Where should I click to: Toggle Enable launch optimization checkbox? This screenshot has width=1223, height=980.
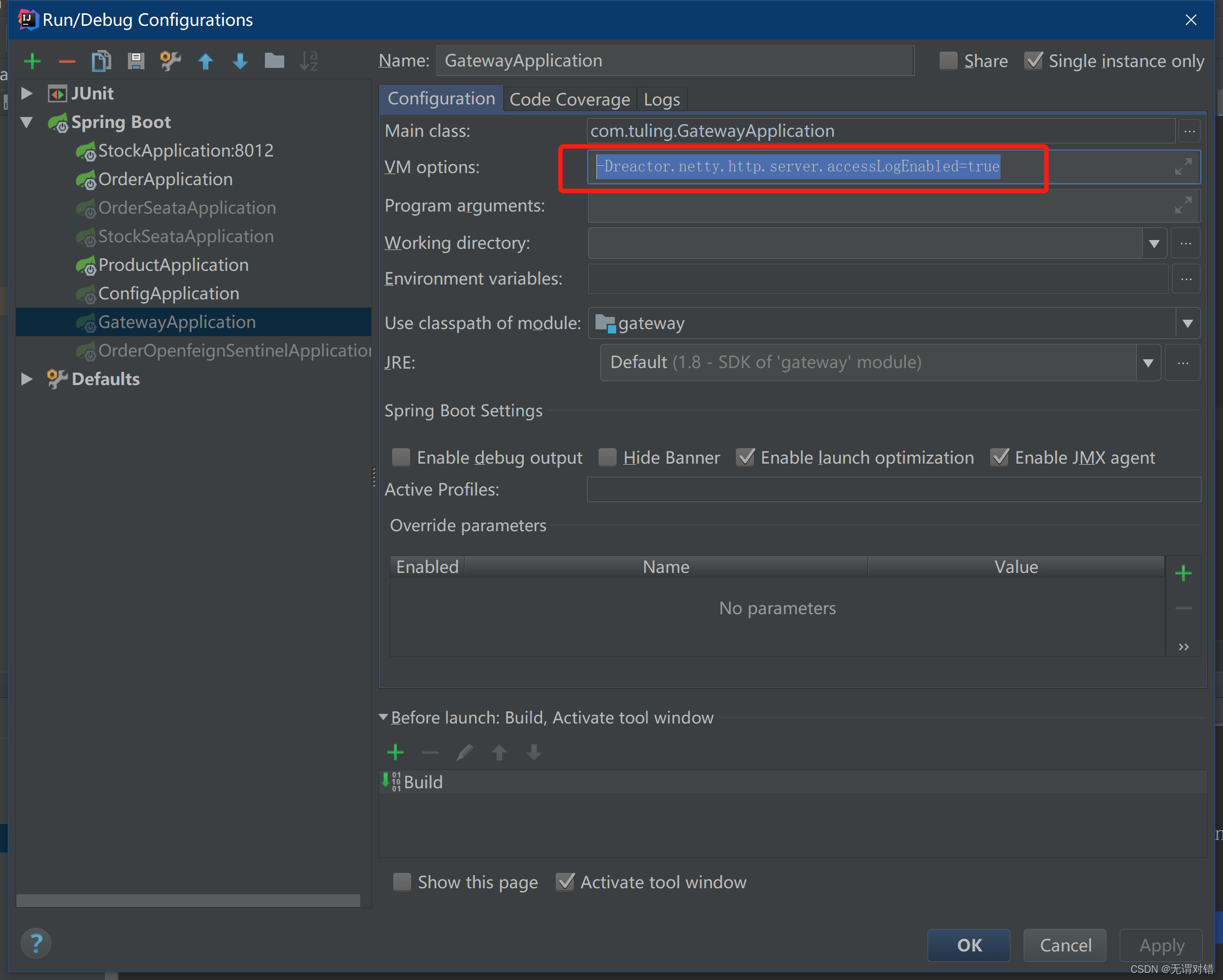click(x=745, y=457)
